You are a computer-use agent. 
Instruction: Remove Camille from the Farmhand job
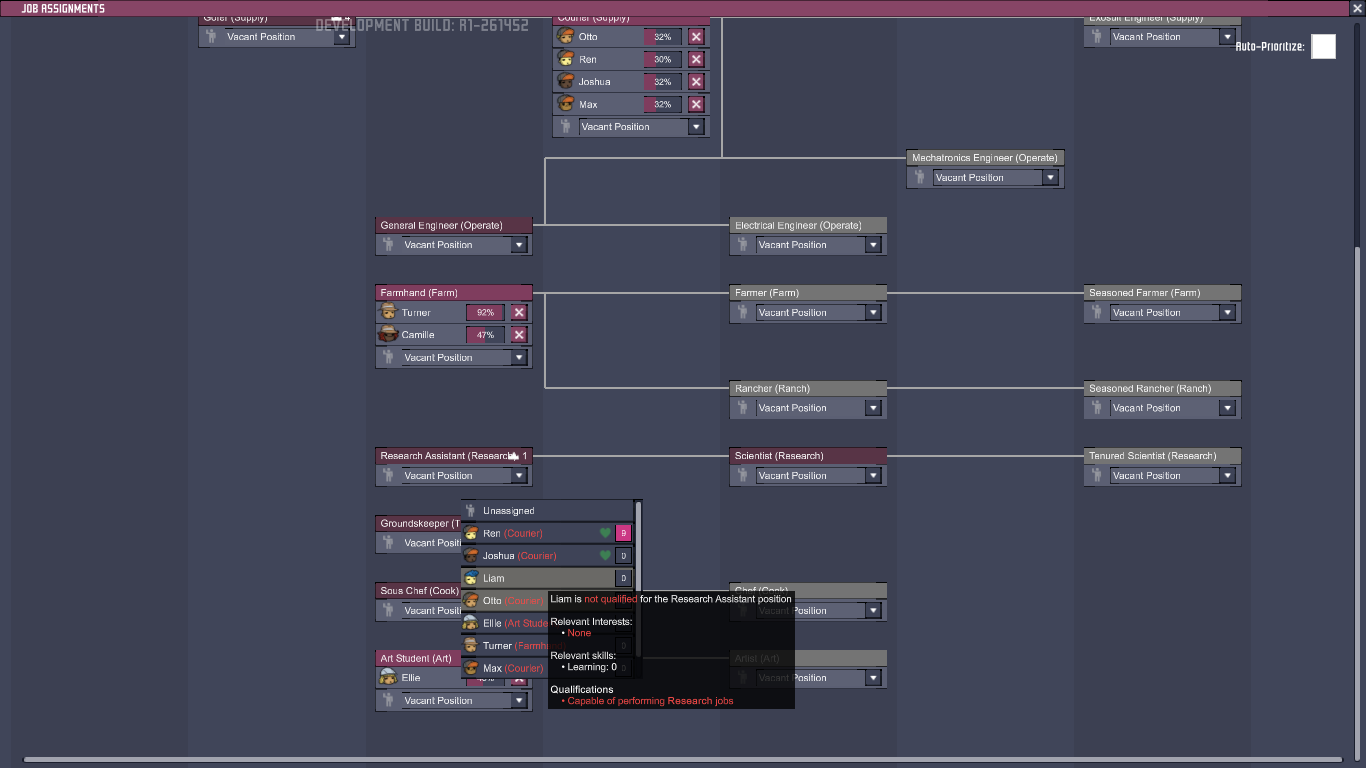click(x=519, y=335)
